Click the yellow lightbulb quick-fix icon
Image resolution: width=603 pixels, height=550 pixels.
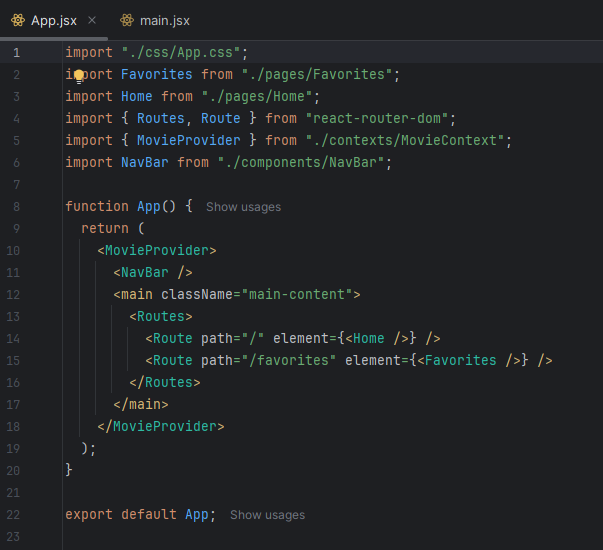coord(79,75)
